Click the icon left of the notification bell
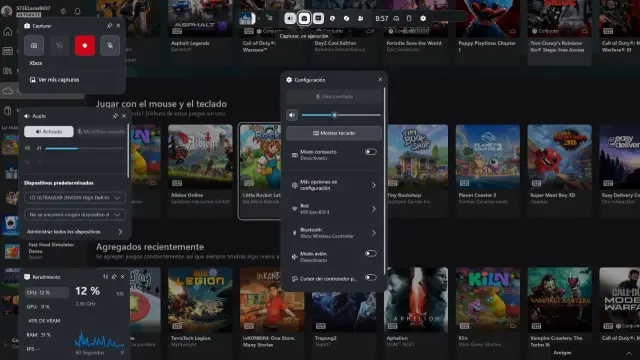The image size is (640, 360). coord(63,11)
